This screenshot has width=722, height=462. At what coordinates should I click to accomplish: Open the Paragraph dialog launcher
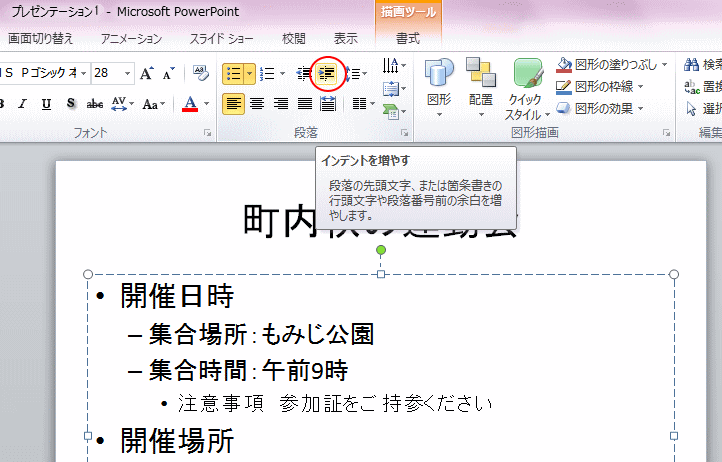(x=405, y=133)
